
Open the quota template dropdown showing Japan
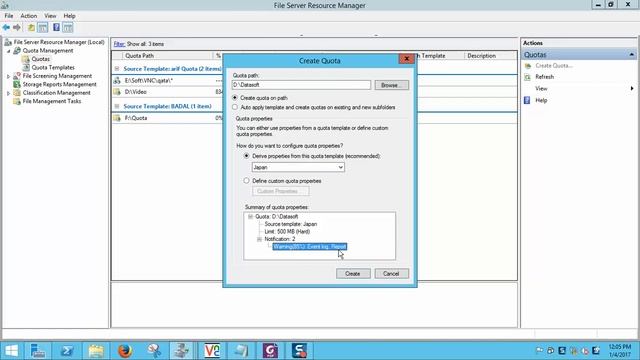[298, 167]
